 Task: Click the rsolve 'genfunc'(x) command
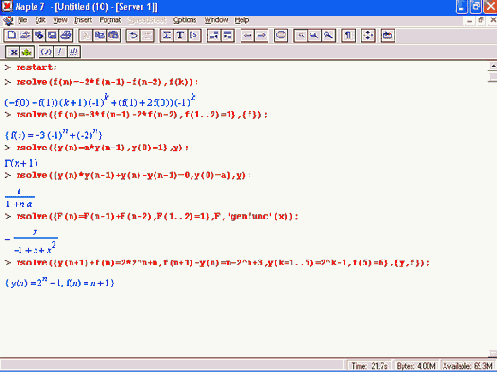pyautogui.click(x=157, y=216)
